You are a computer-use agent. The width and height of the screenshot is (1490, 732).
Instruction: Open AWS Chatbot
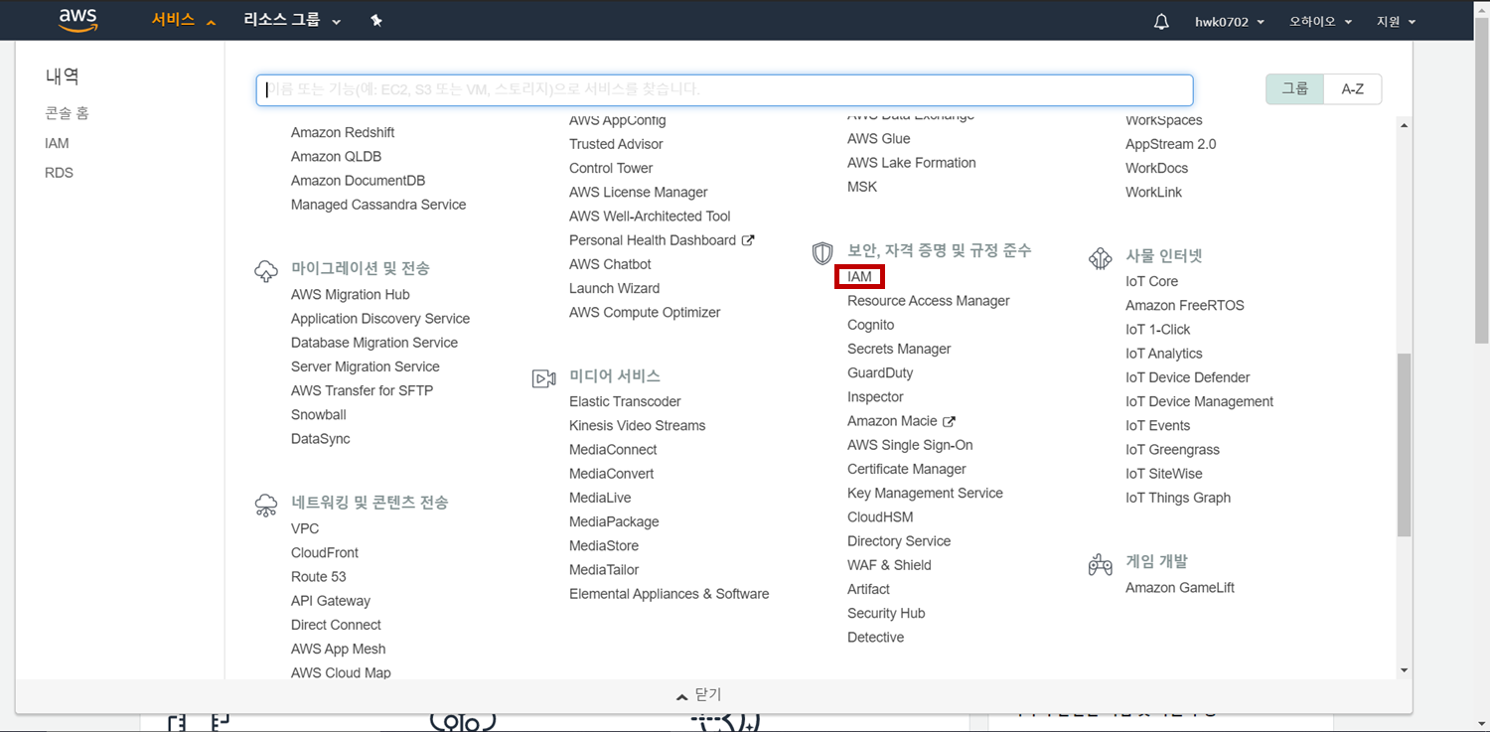click(610, 264)
